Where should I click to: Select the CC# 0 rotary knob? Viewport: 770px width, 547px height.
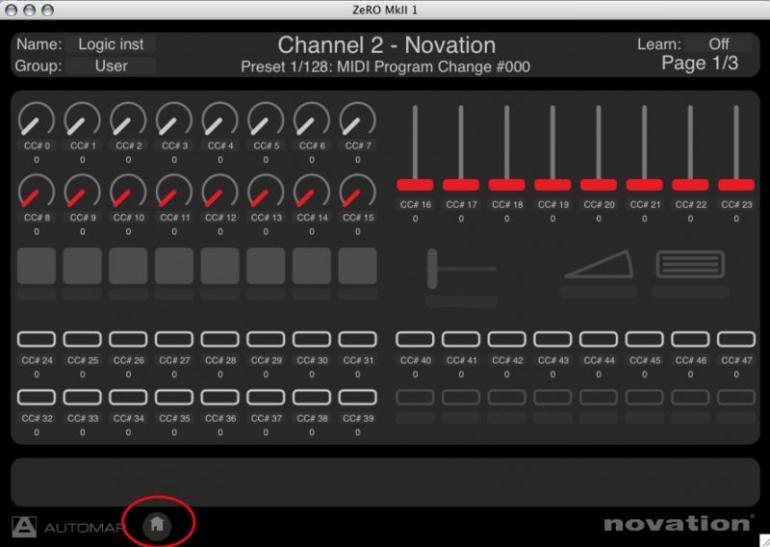click(36, 119)
